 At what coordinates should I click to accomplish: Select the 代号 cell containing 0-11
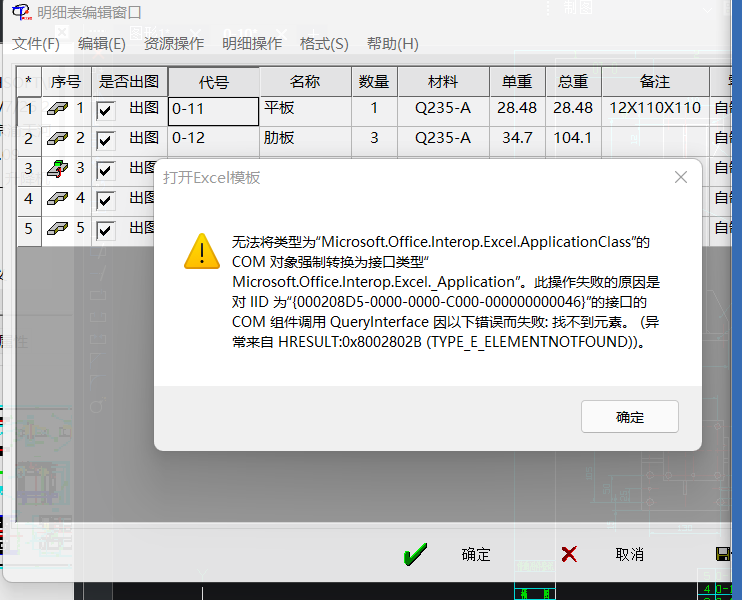(213, 109)
